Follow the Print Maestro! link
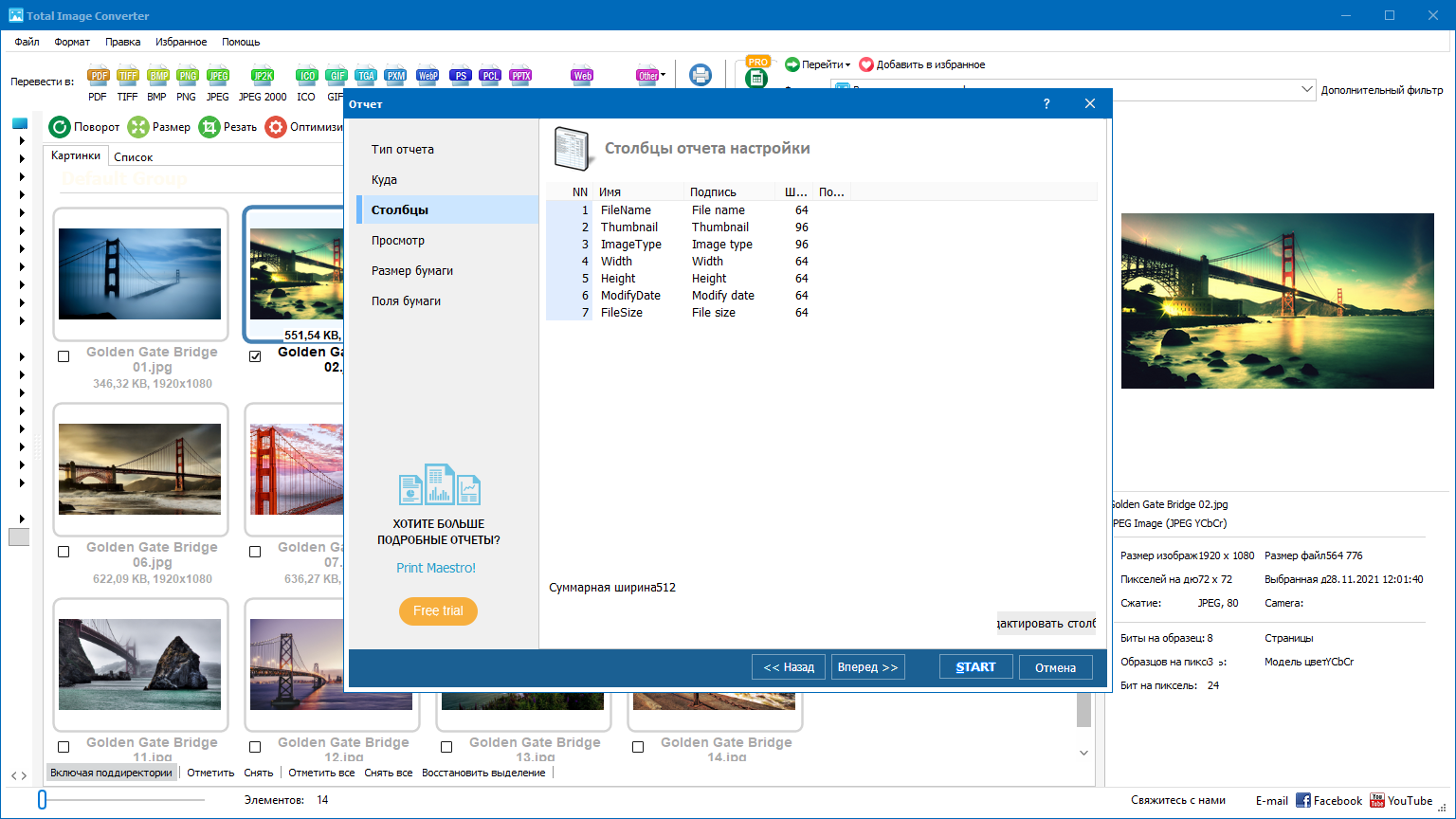The height and width of the screenshot is (819, 1456). coord(436,568)
